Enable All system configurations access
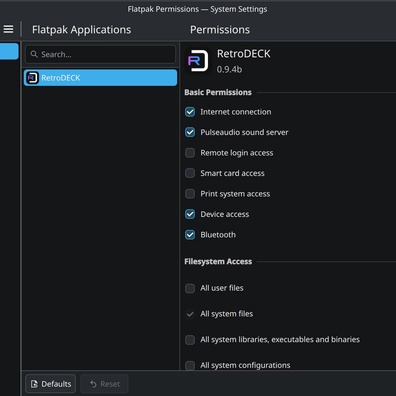 tap(190, 365)
